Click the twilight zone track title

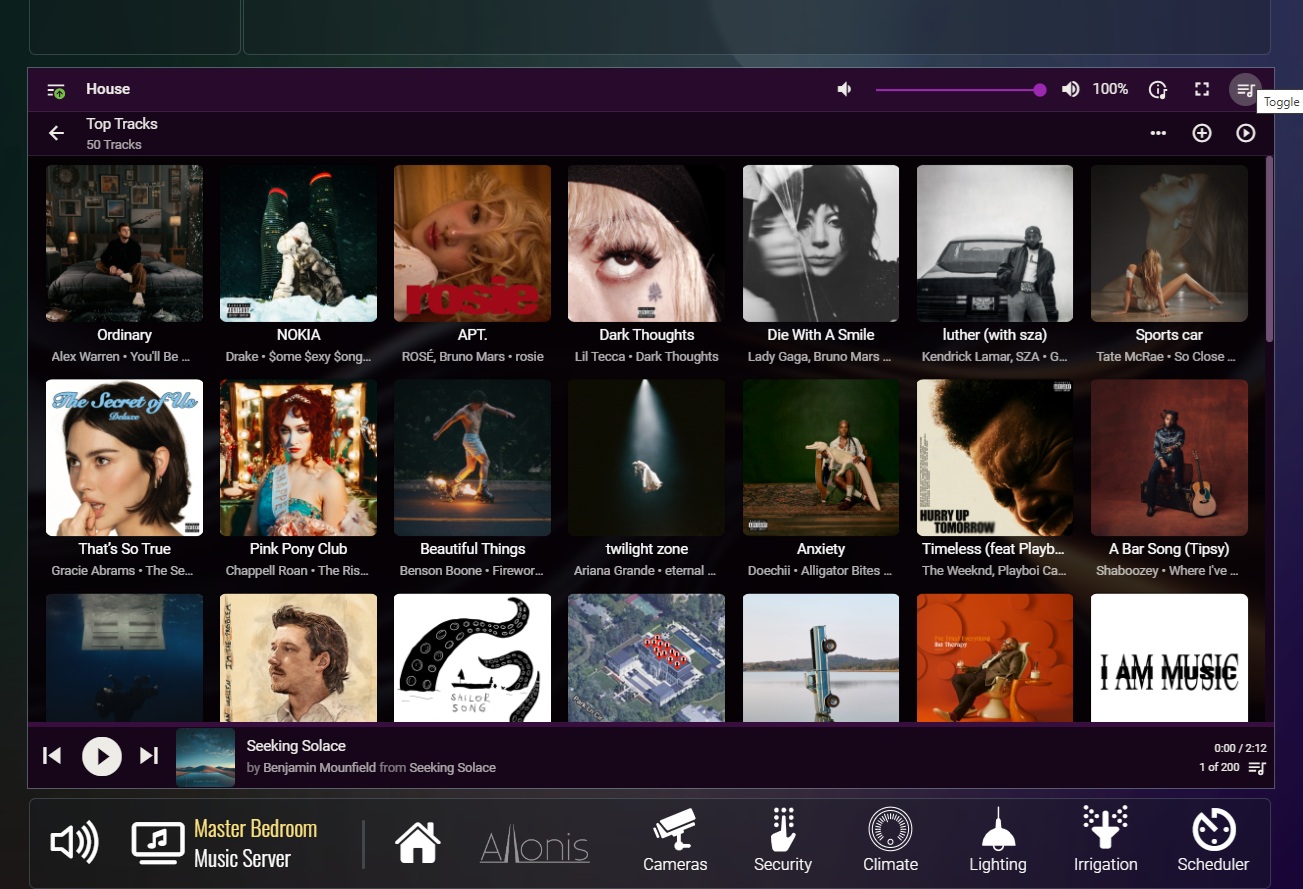pos(646,549)
